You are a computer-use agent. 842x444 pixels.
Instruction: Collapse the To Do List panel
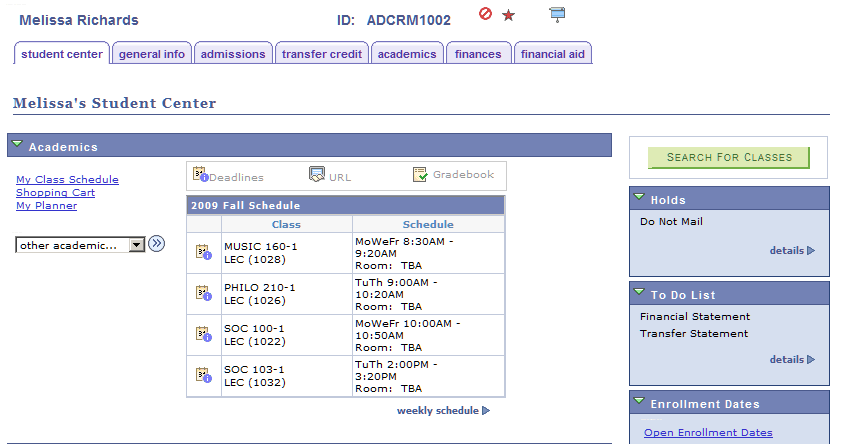[x=639, y=292]
